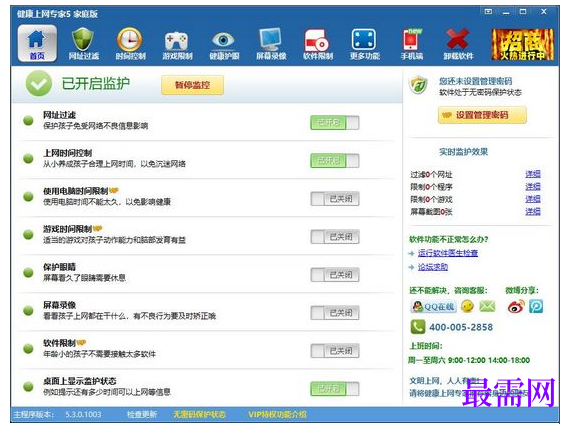
Task: Toggle the 上网时间控制 switch
Action: (335, 161)
